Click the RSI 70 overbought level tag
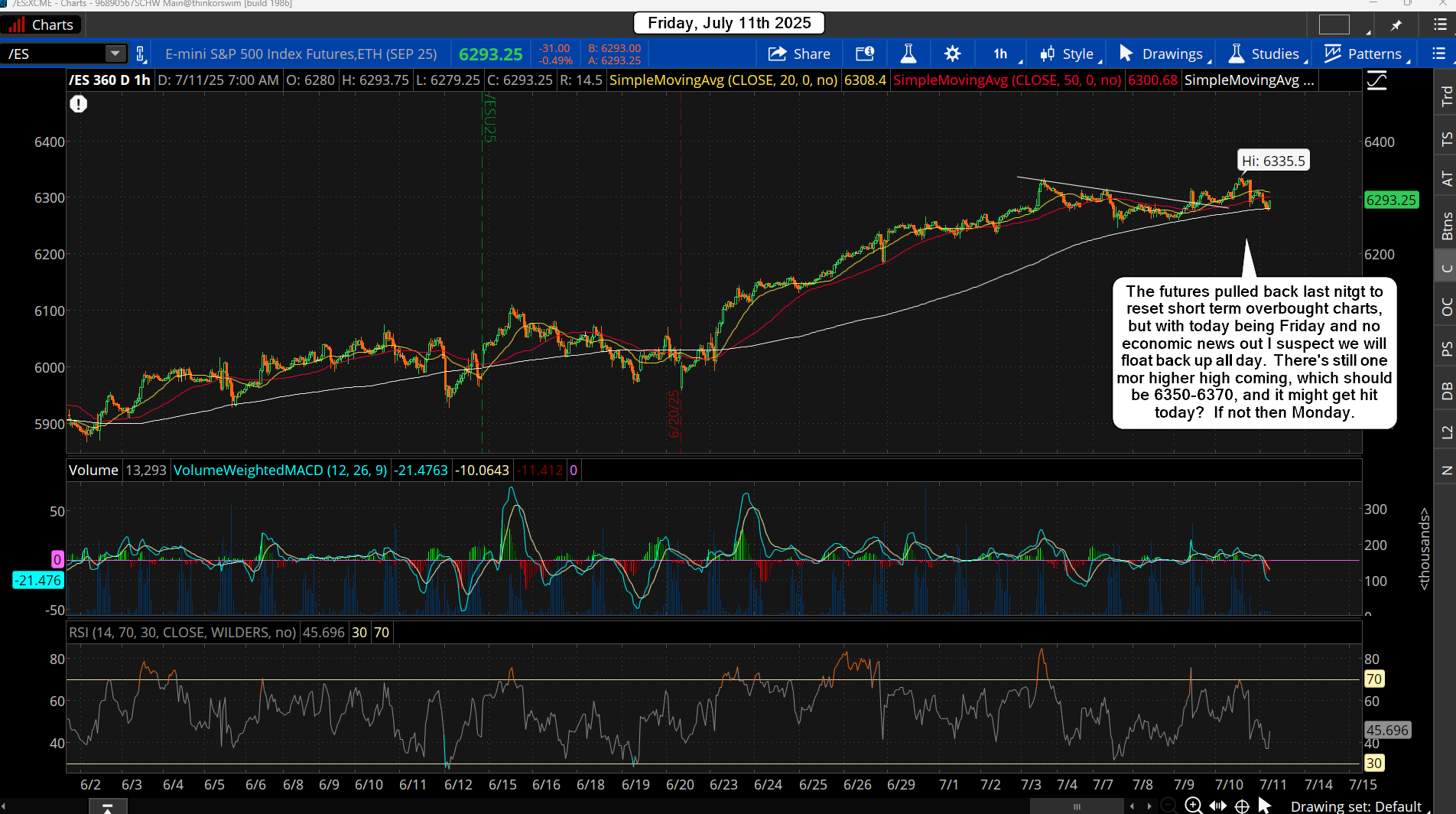1456x814 pixels. click(x=1374, y=679)
